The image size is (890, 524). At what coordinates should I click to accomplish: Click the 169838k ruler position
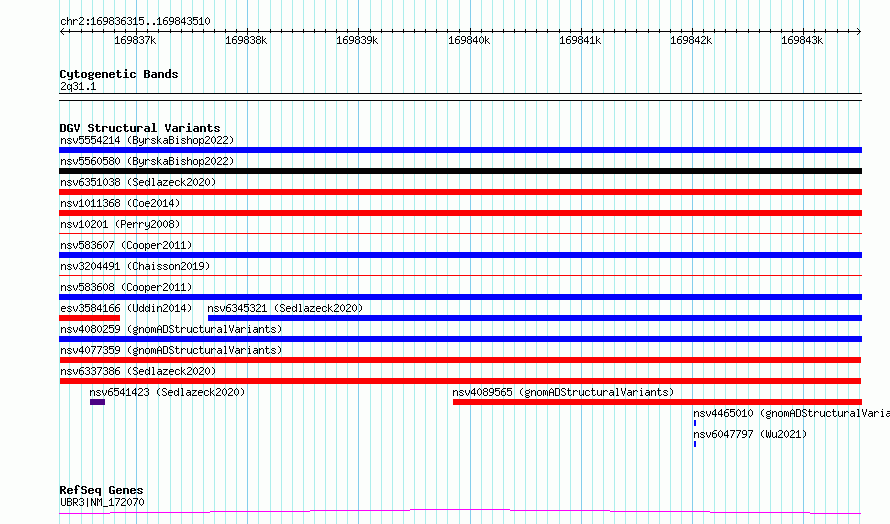tap(246, 40)
